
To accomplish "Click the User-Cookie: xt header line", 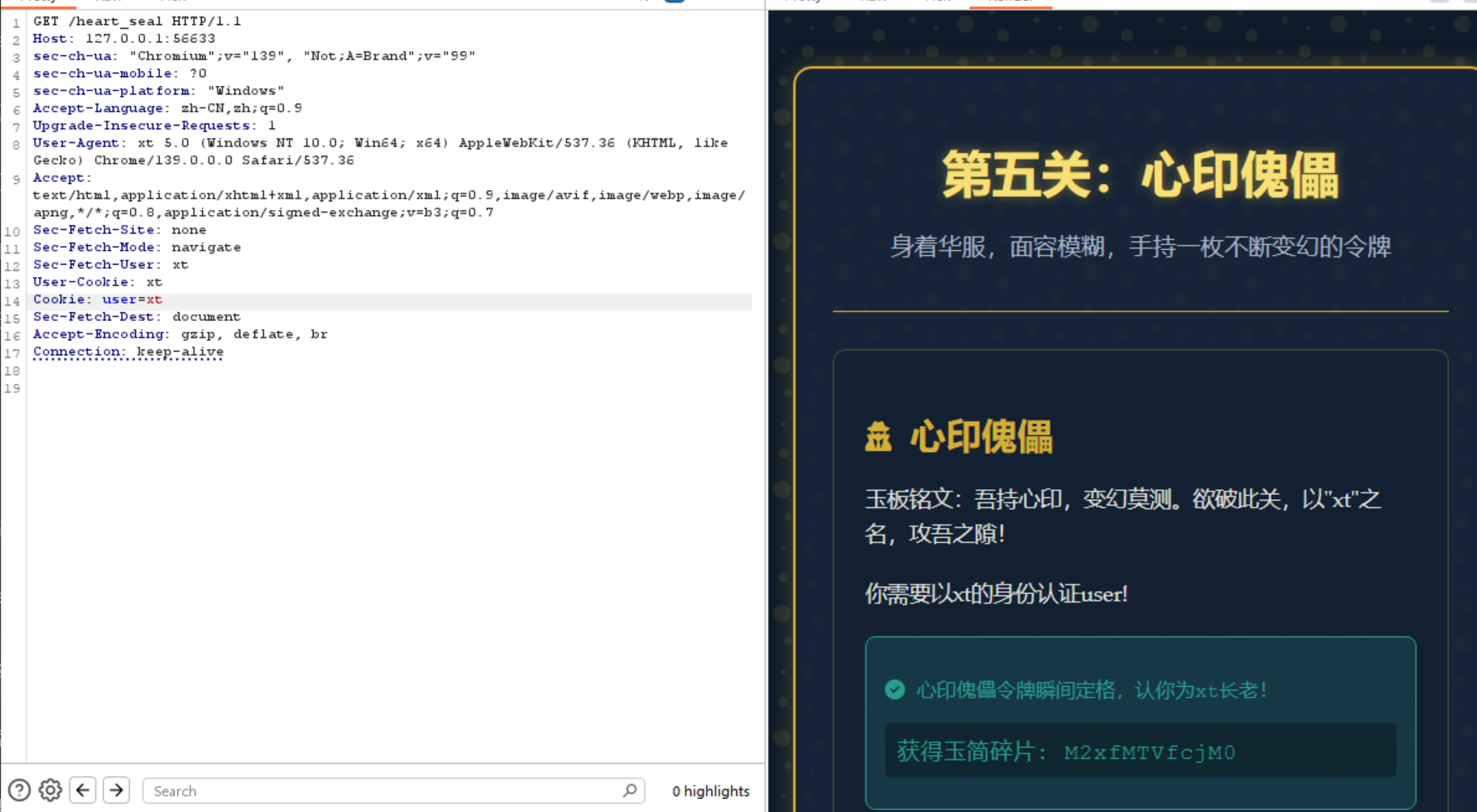I will pos(98,282).
